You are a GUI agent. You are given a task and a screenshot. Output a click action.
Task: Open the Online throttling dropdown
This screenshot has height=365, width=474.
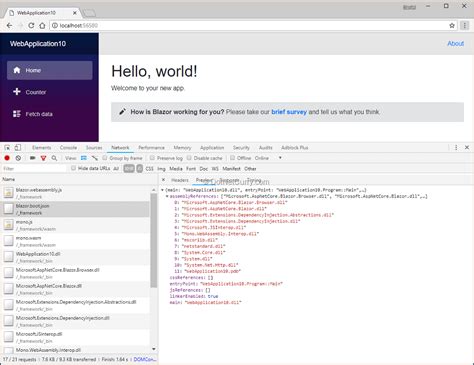click(269, 158)
